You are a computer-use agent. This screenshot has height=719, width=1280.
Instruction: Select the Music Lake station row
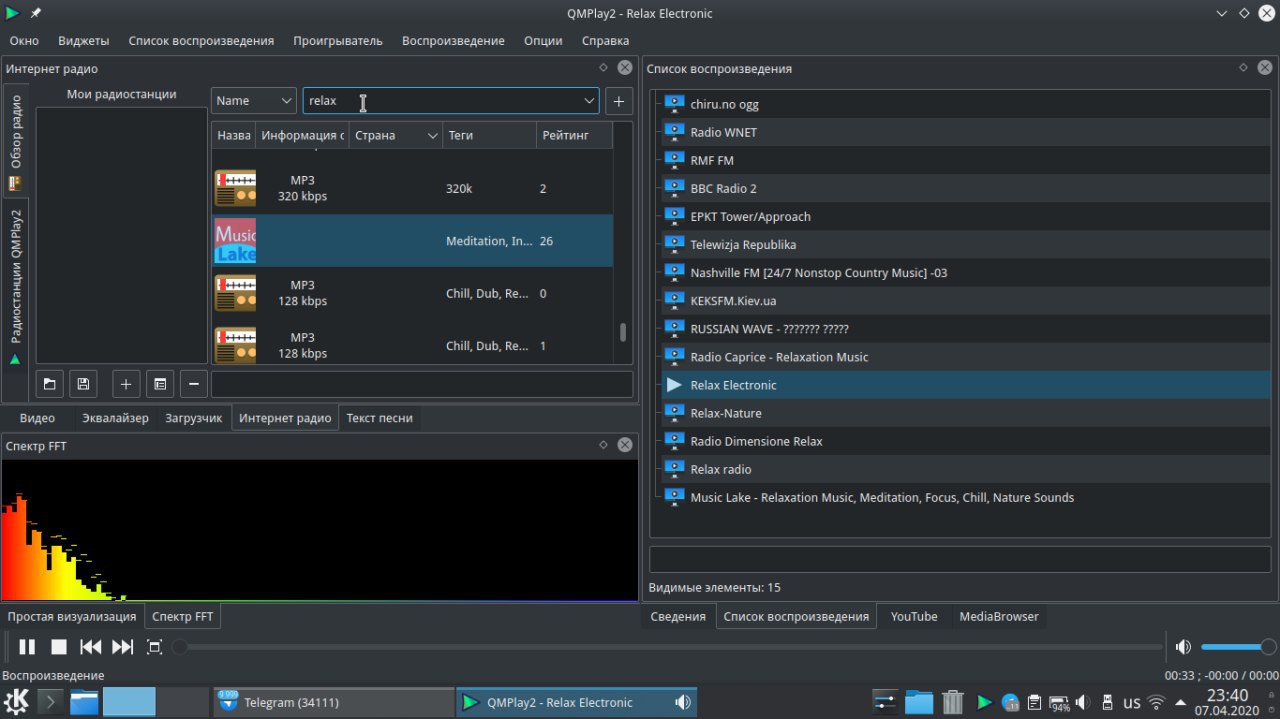pos(412,241)
